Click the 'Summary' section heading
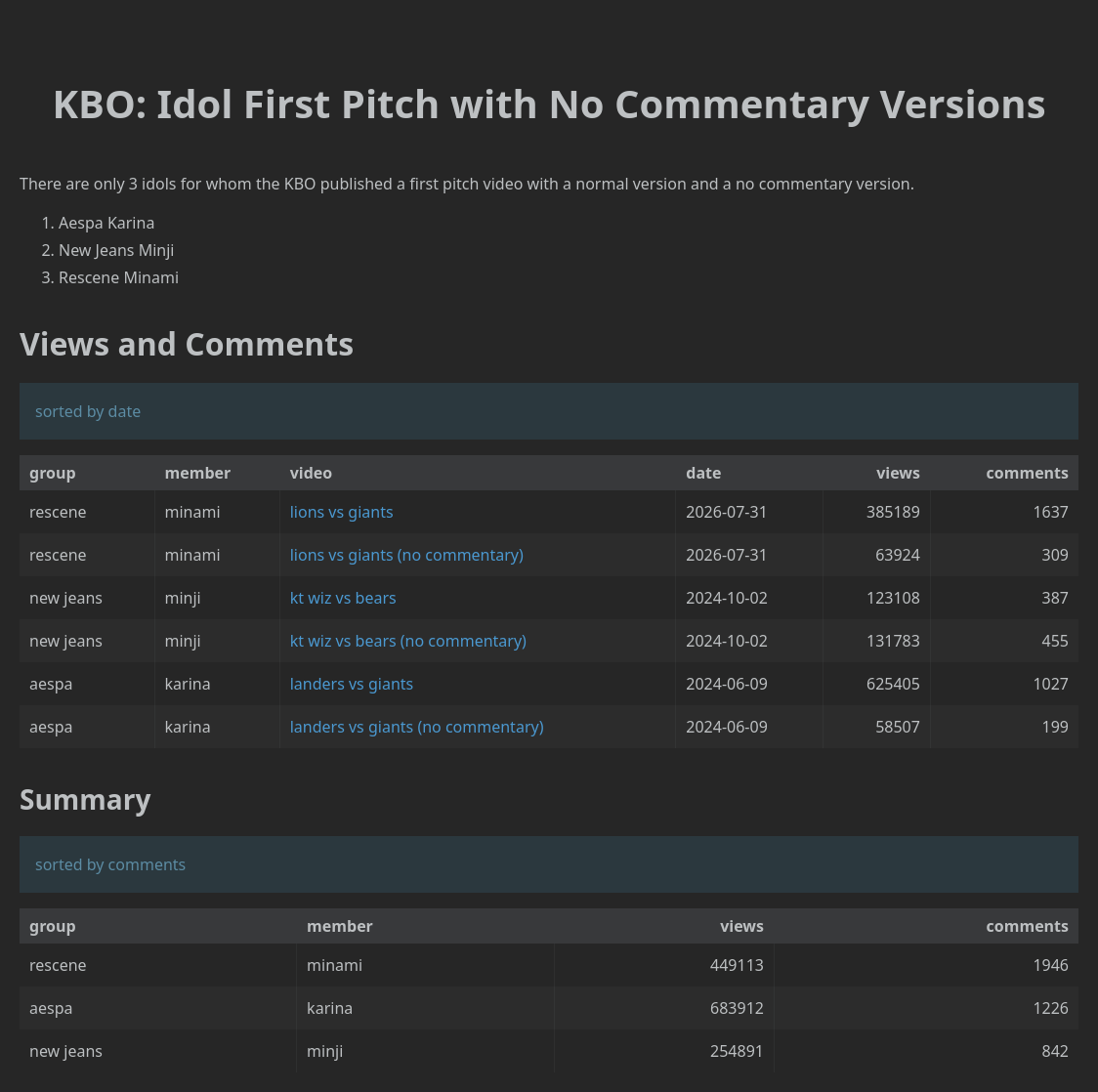 click(85, 800)
